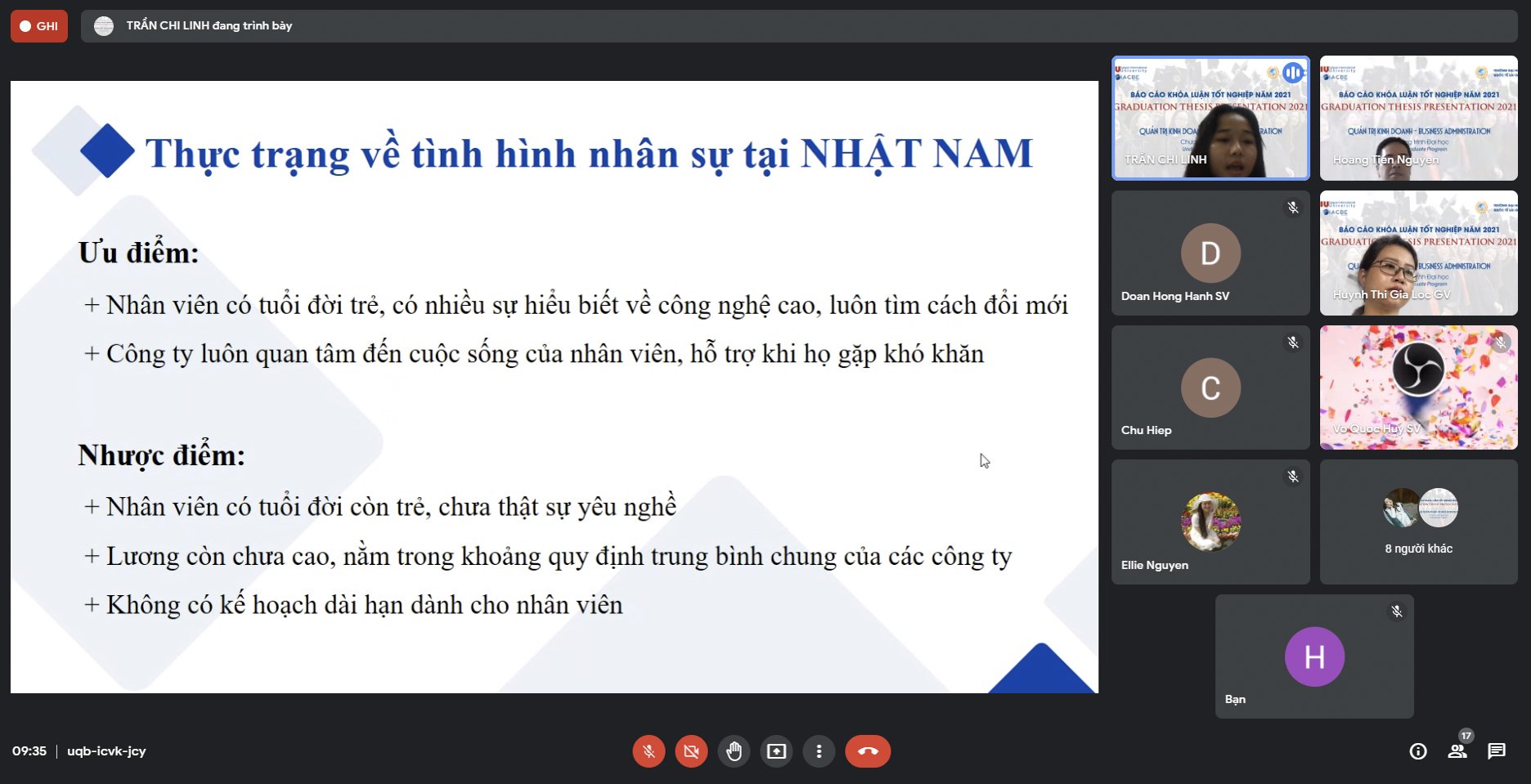Click Ellie Nguyen's profile photo avatar

(x=1210, y=522)
